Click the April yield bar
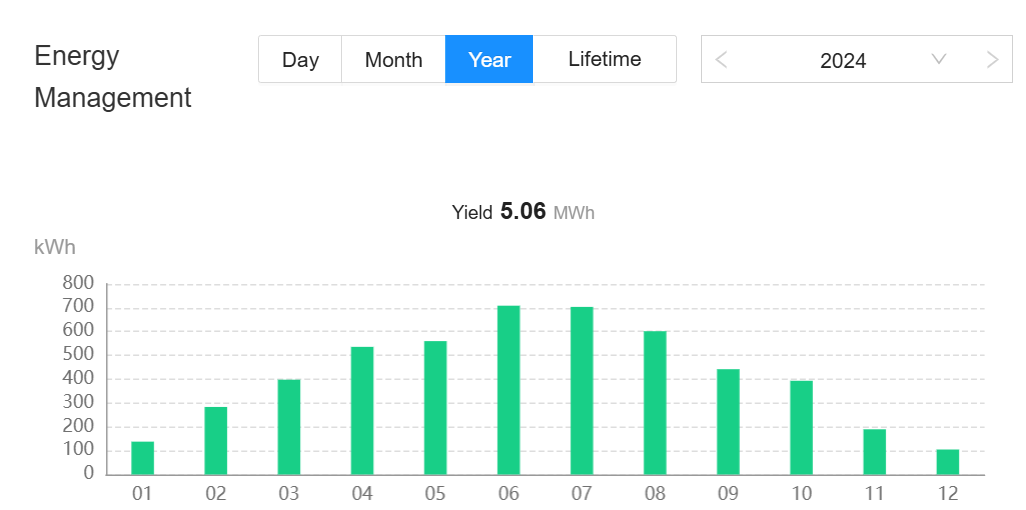This screenshot has width=1026, height=510. click(x=362, y=411)
